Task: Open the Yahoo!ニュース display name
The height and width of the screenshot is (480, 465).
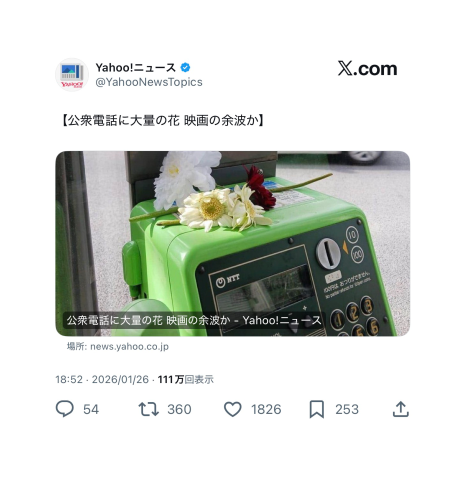Action: (136, 68)
